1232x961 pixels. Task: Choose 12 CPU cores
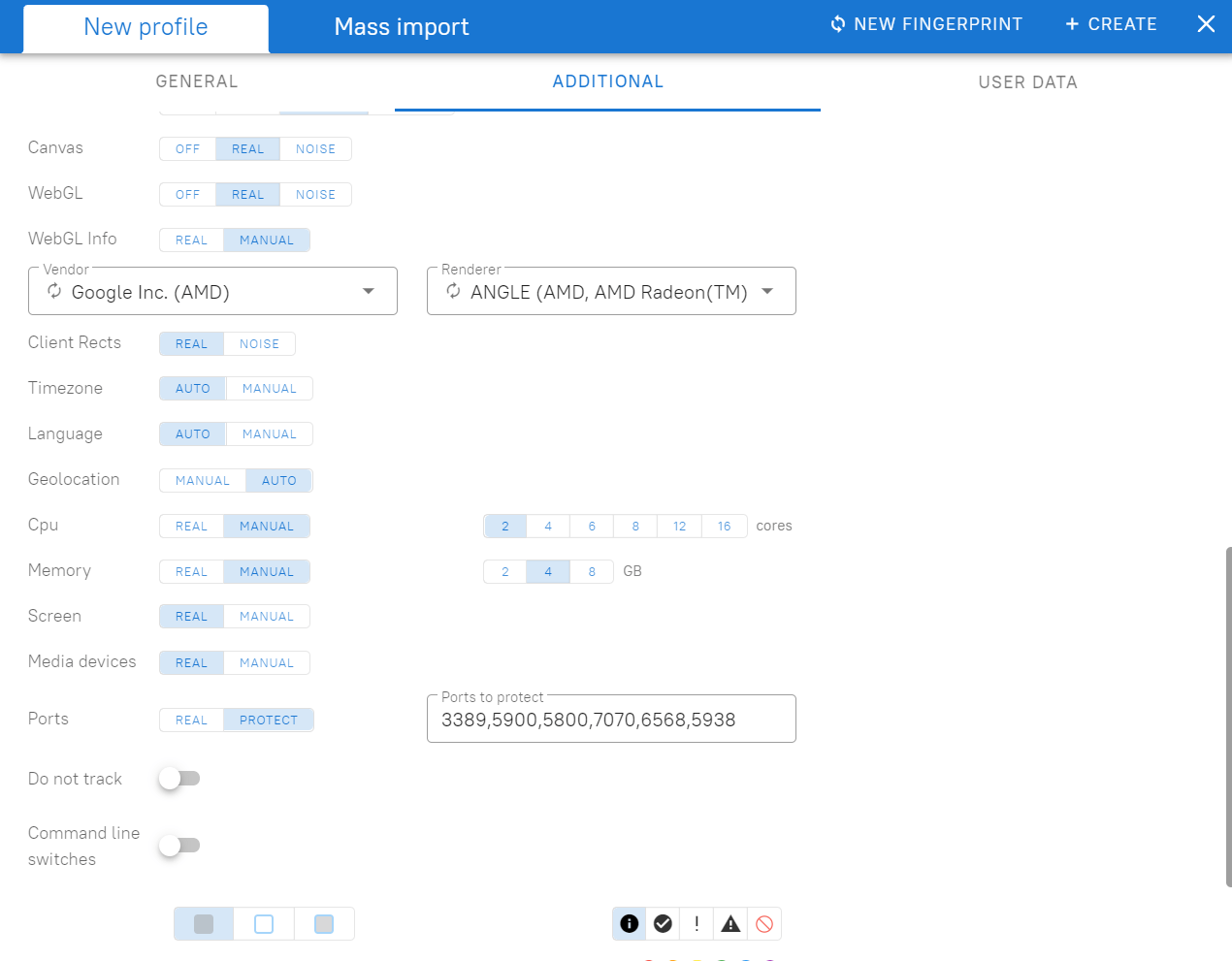679,526
